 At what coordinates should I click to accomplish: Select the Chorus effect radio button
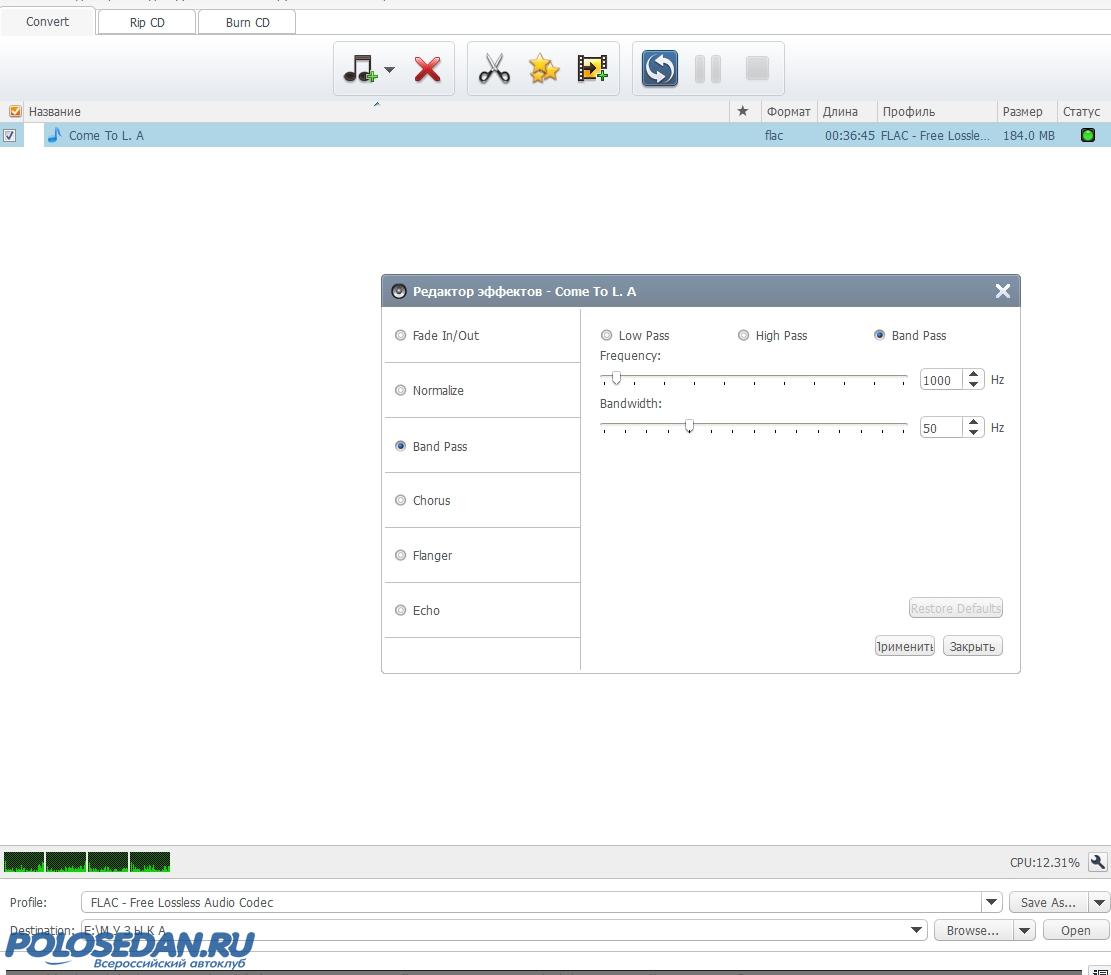click(x=401, y=500)
